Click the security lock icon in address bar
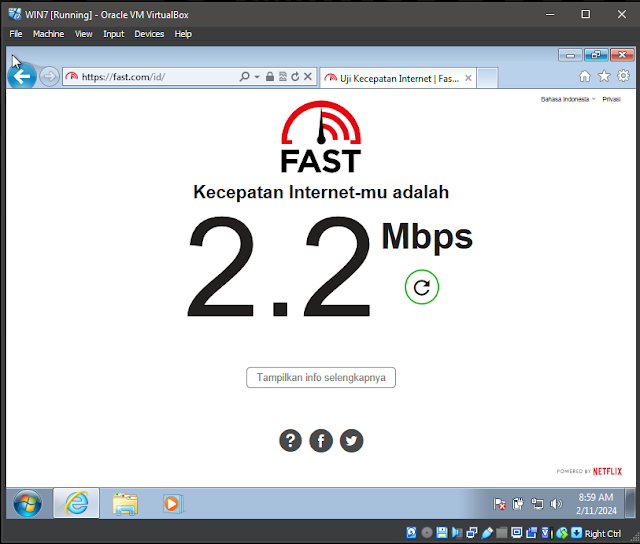This screenshot has width=640, height=544. click(x=270, y=76)
